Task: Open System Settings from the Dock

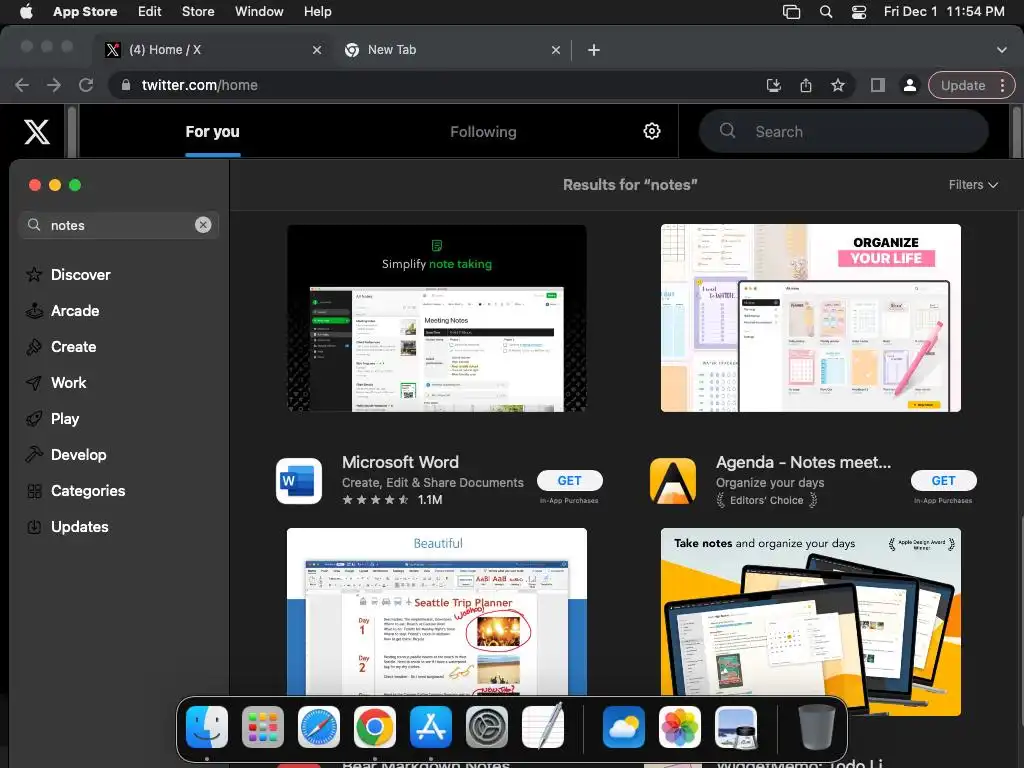Action: click(487, 727)
